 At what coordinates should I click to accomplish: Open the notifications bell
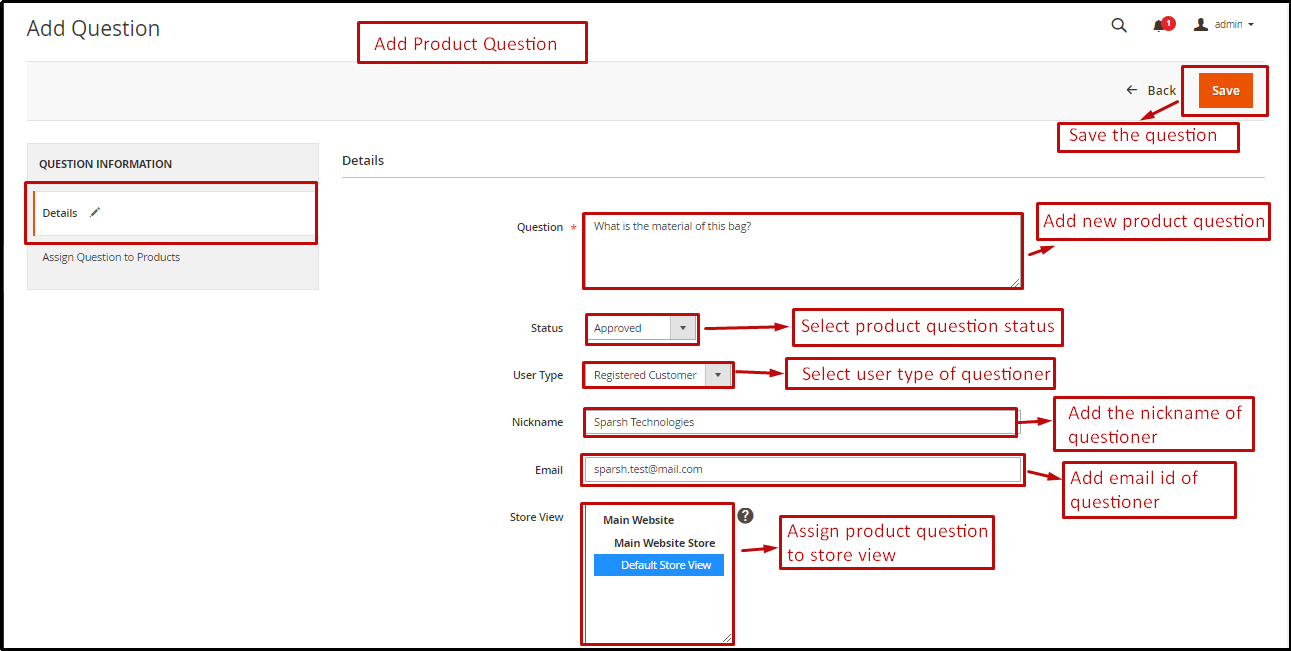1158,25
